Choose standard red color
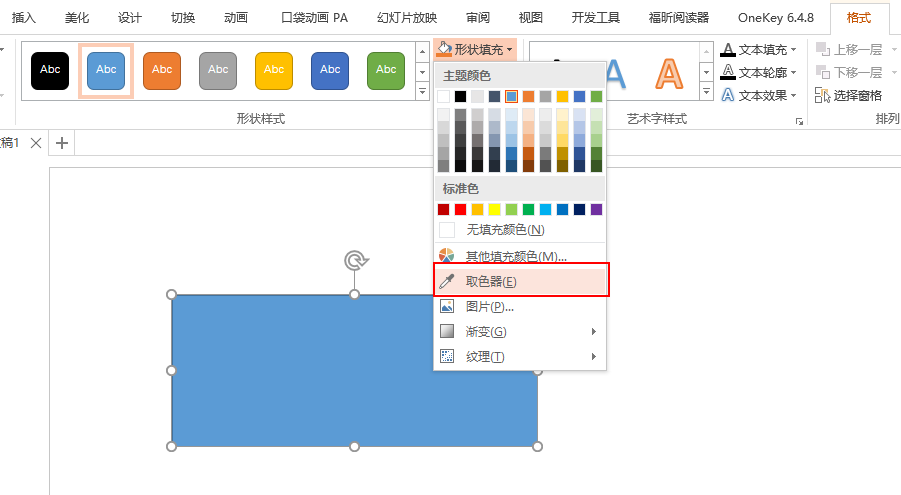Image resolution: width=901 pixels, height=495 pixels. [x=460, y=209]
